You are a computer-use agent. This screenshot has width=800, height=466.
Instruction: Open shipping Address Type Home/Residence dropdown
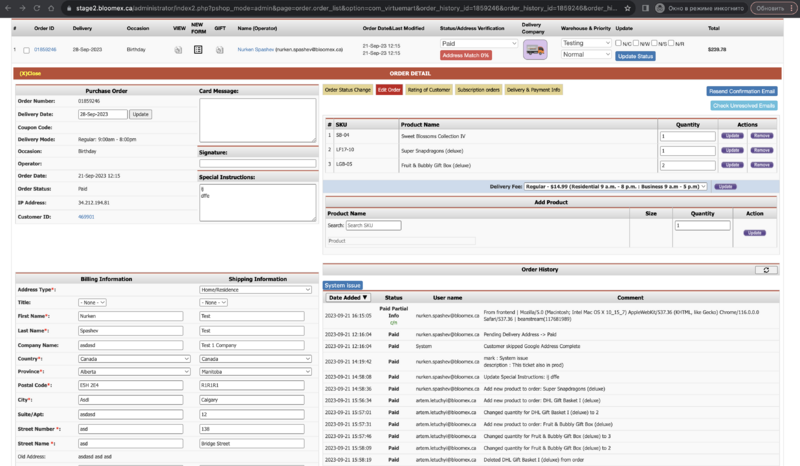click(x=256, y=290)
